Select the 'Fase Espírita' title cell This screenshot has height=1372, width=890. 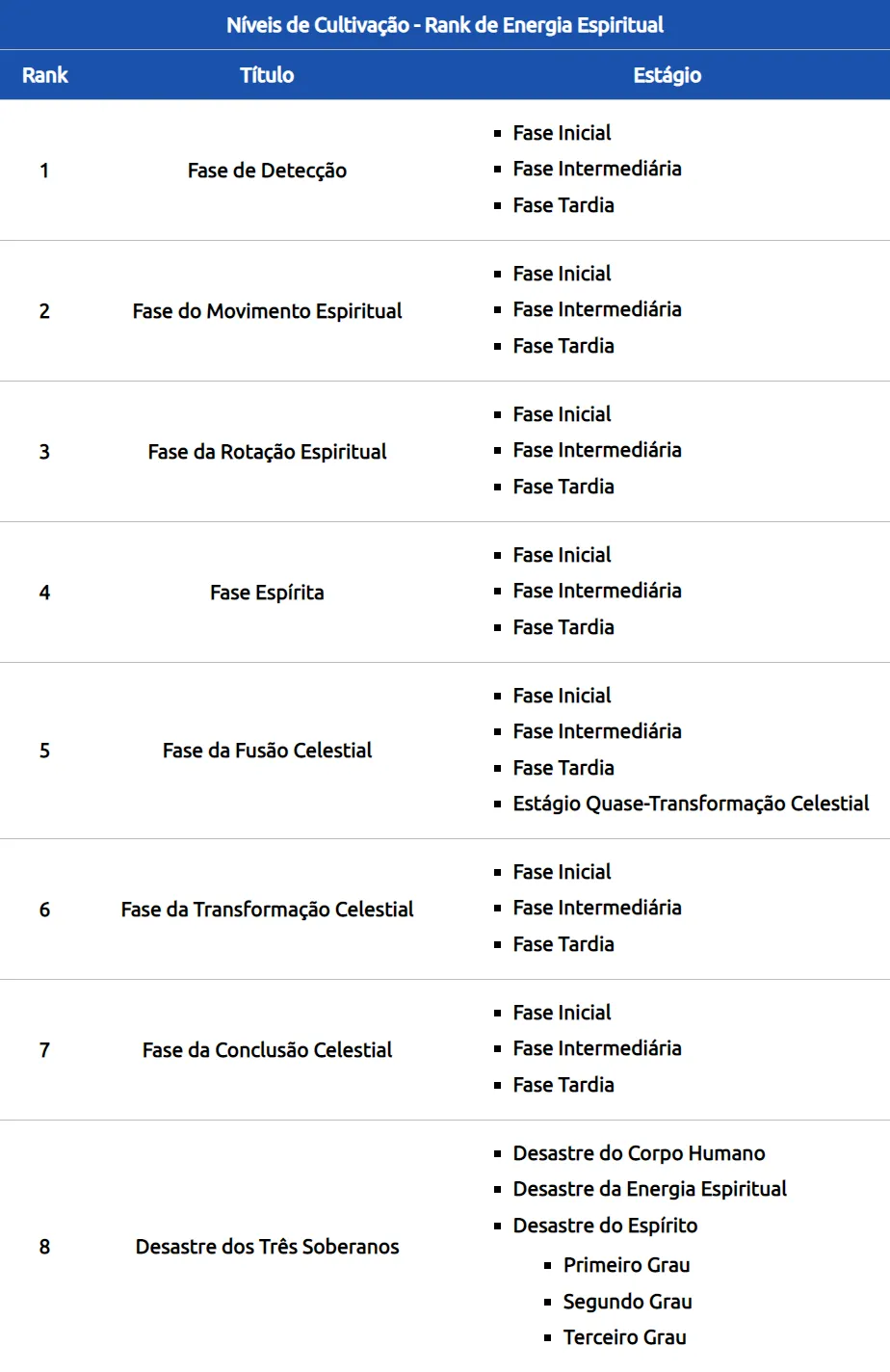coord(267,593)
